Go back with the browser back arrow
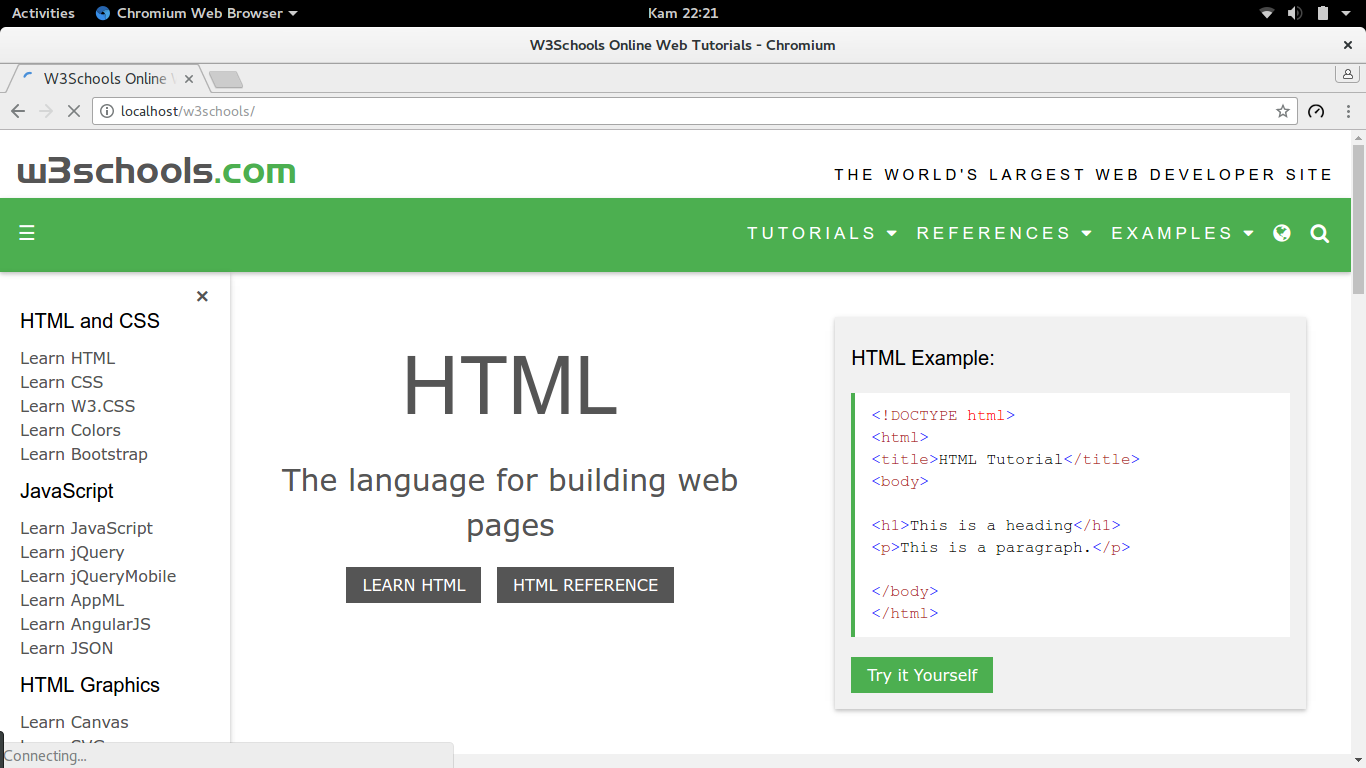Screen dimensions: 1366x768 point(17,111)
